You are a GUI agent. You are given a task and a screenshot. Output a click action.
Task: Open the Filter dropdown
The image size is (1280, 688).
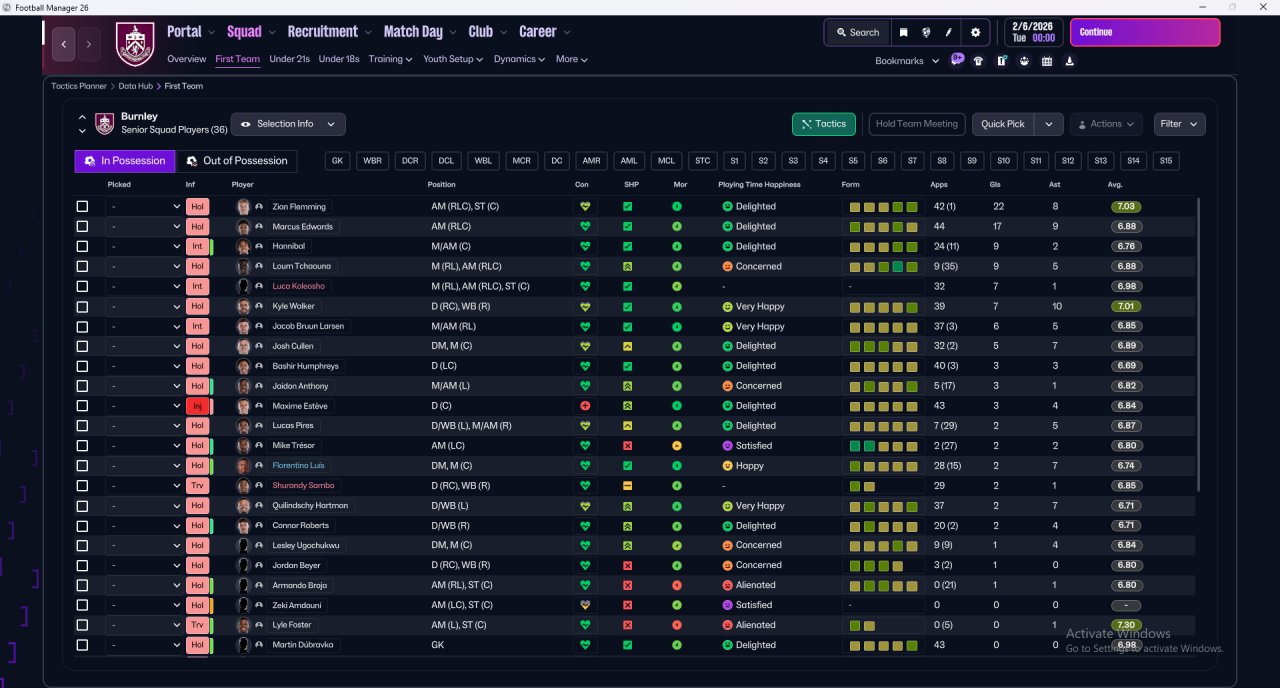[1179, 124]
